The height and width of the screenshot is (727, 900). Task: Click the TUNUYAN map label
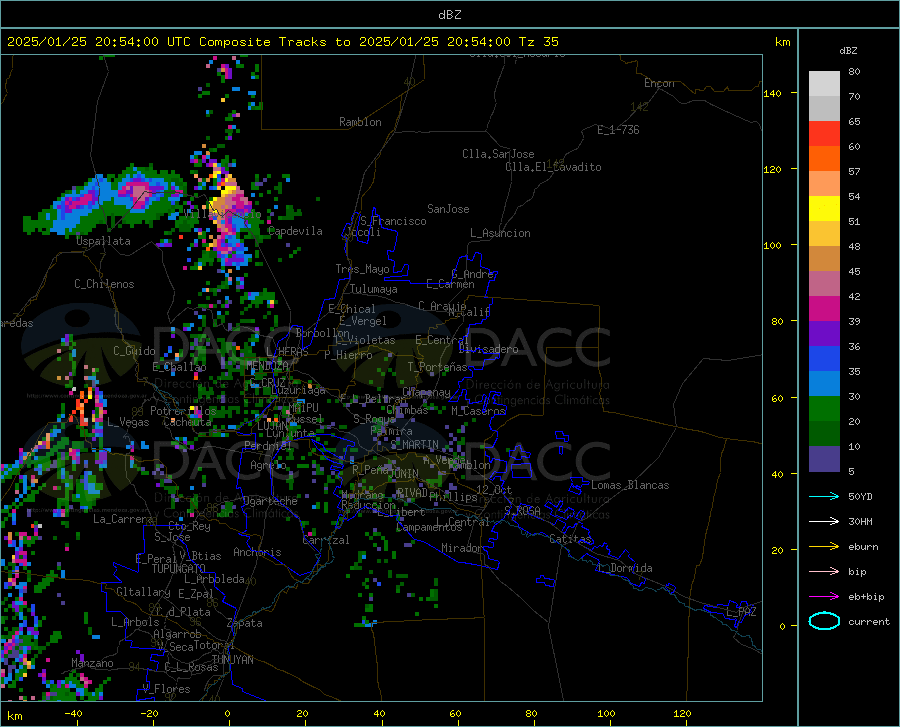232,659
